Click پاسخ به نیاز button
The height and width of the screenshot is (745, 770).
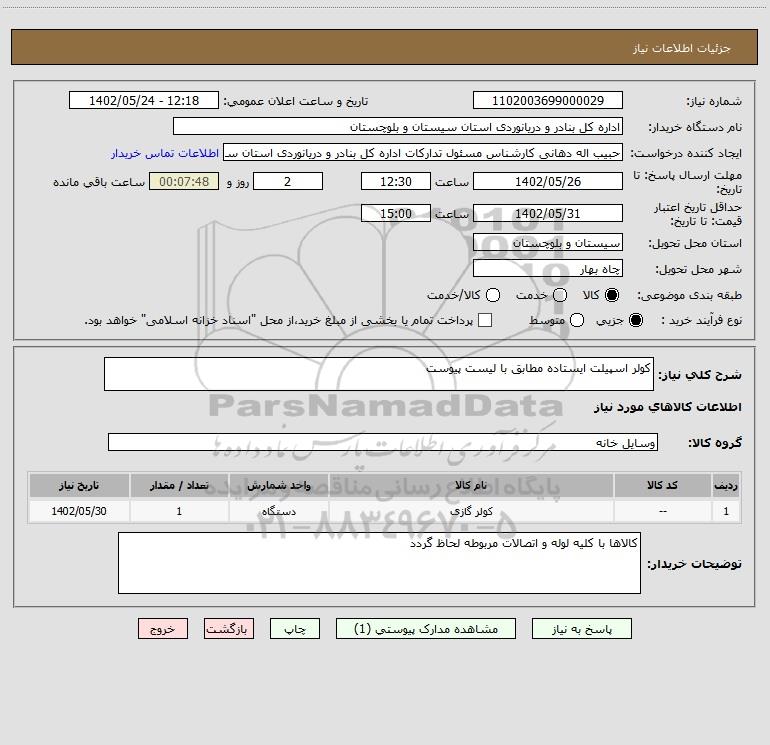[581, 629]
